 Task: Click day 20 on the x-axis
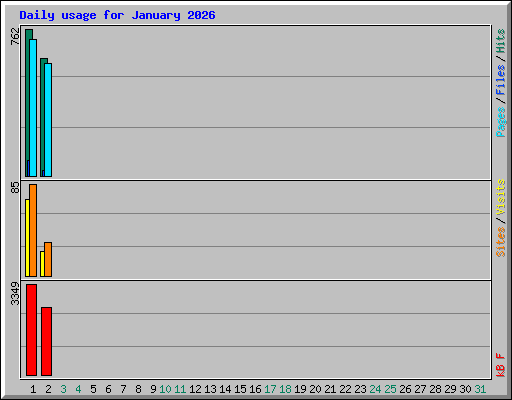(315, 389)
